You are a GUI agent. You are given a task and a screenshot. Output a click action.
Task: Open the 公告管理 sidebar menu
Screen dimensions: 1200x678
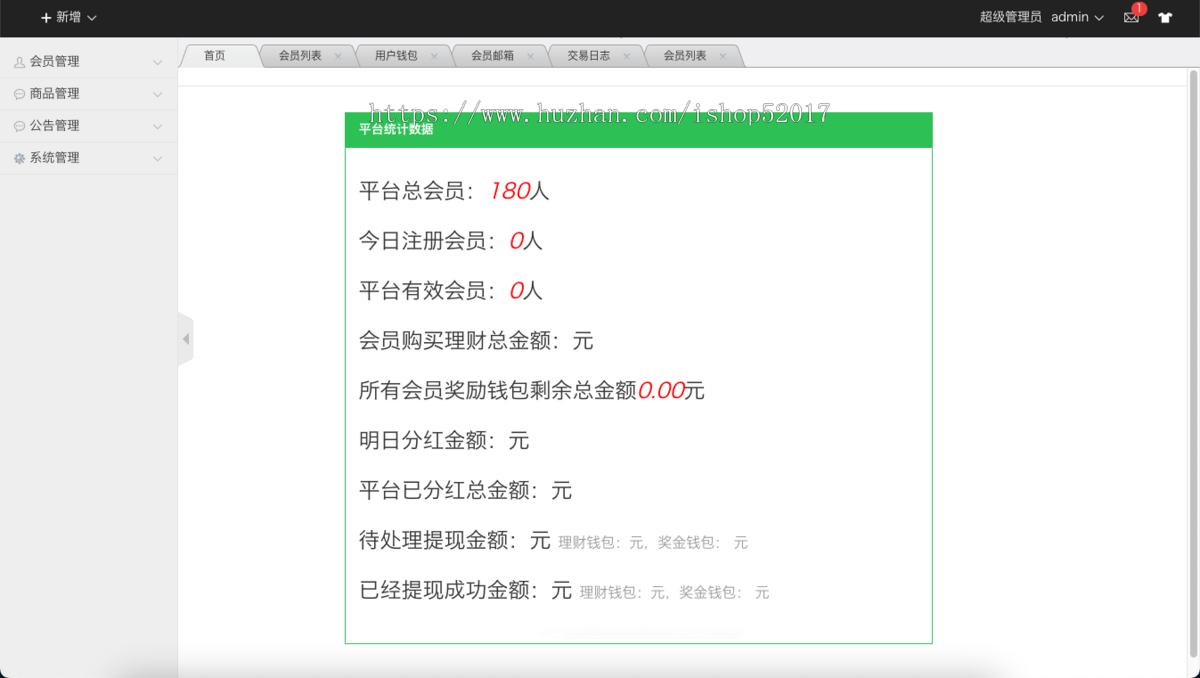(x=88, y=126)
